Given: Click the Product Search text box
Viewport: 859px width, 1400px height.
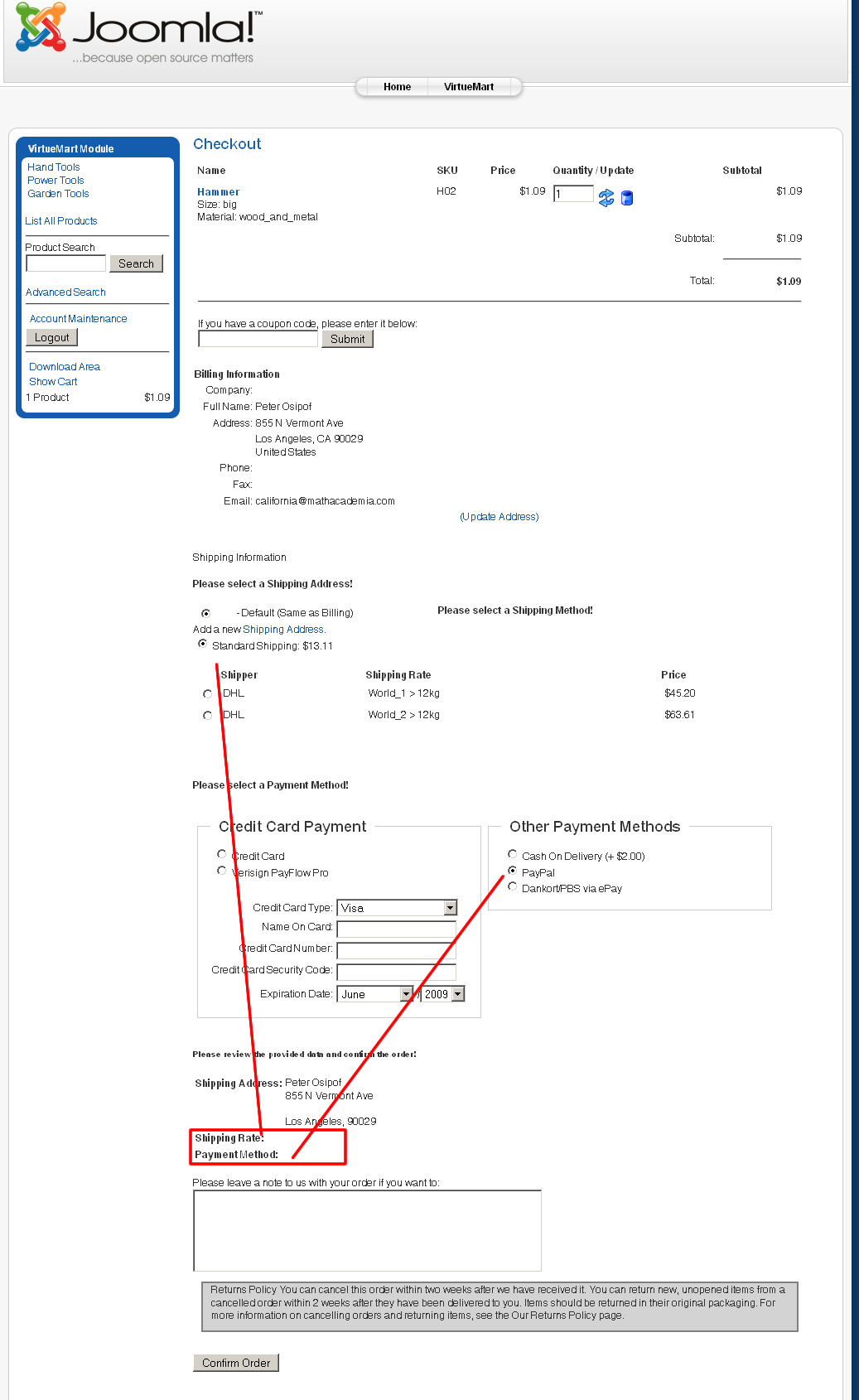Looking at the screenshot, I should point(66,263).
